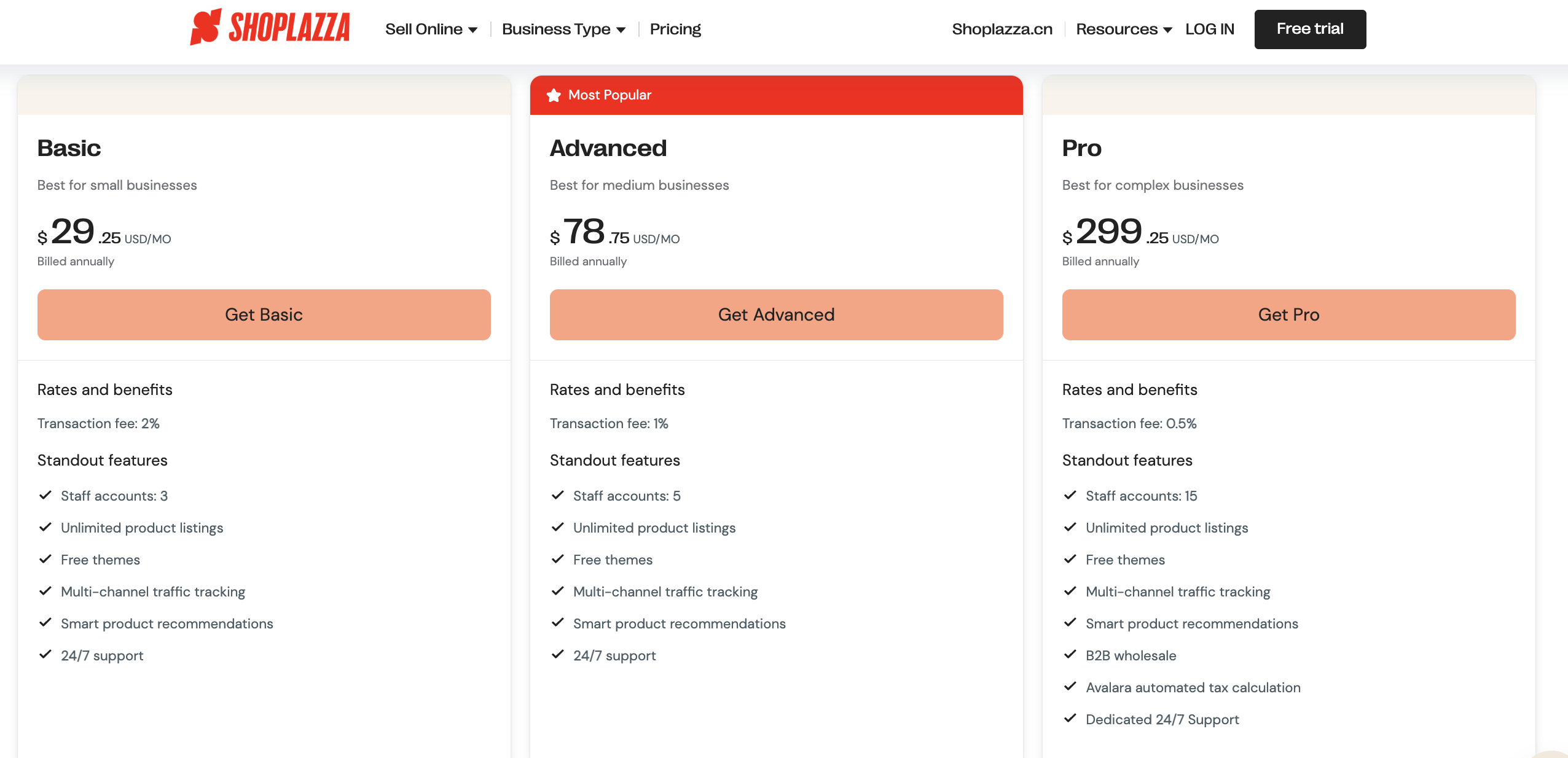1568x758 pixels.
Task: Open Shoplazza.cn in navigation
Action: (1002, 29)
